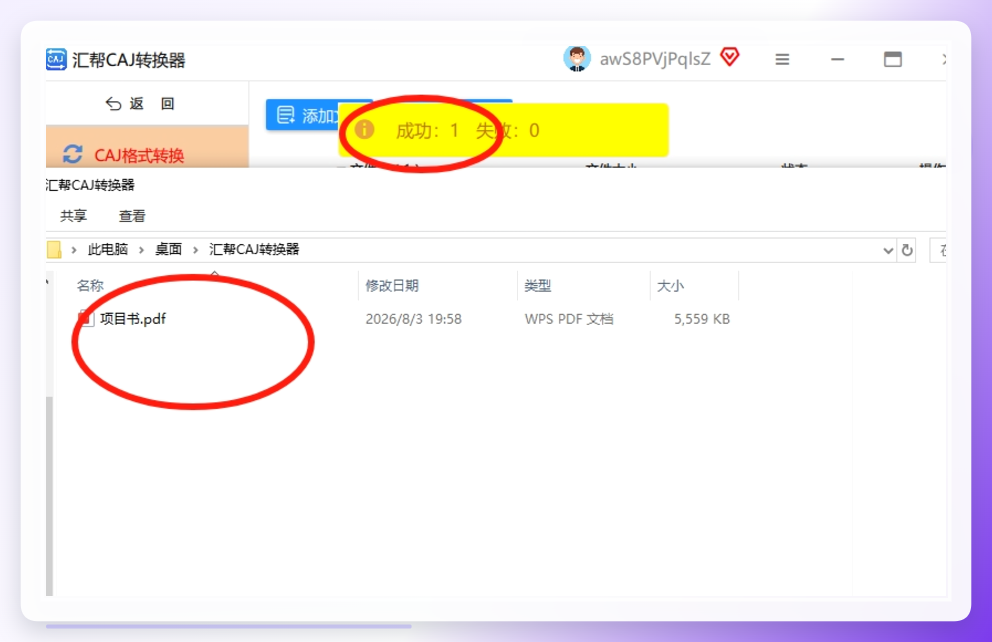The image size is (992, 642).
Task: Refresh the folder with the reload icon
Action: (907, 250)
